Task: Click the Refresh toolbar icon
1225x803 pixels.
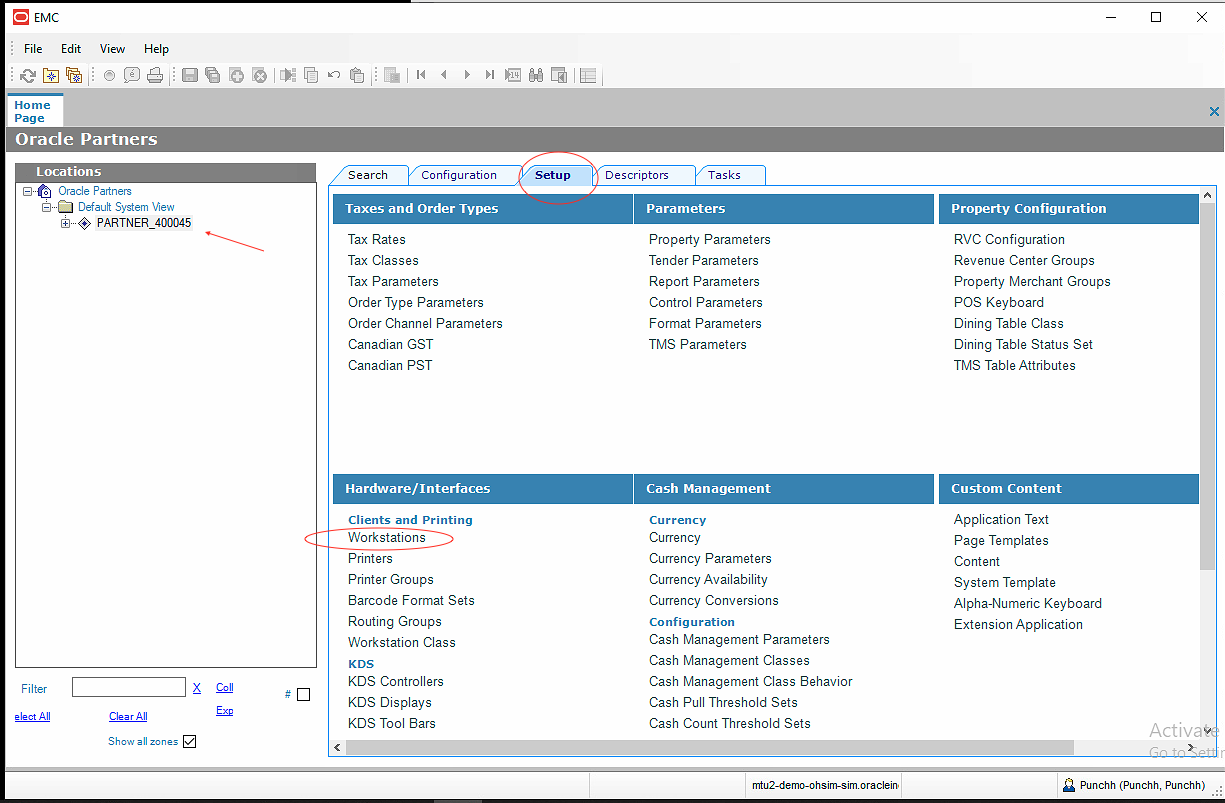Action: (28, 75)
